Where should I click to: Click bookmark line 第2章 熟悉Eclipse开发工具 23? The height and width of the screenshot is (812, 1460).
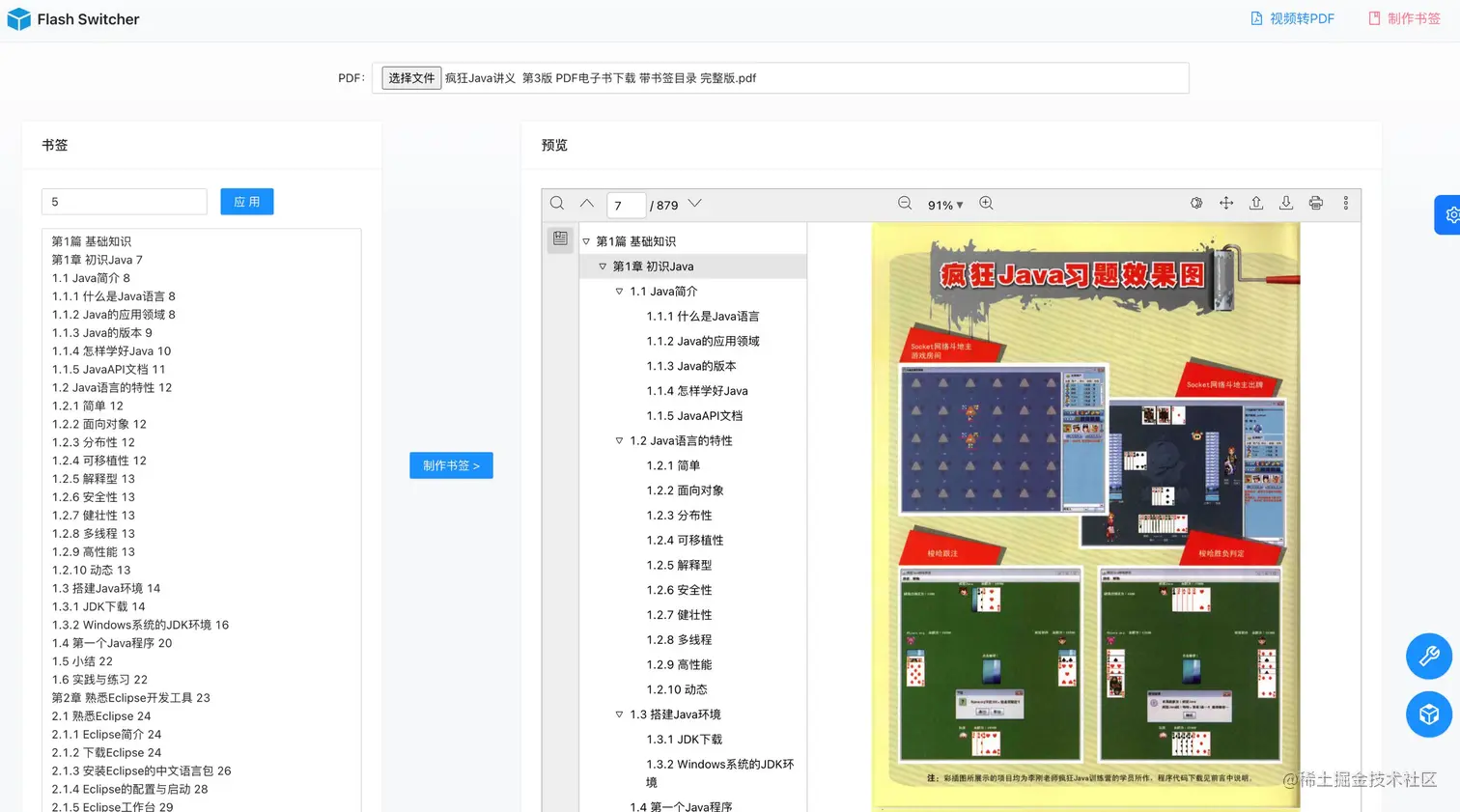130,698
